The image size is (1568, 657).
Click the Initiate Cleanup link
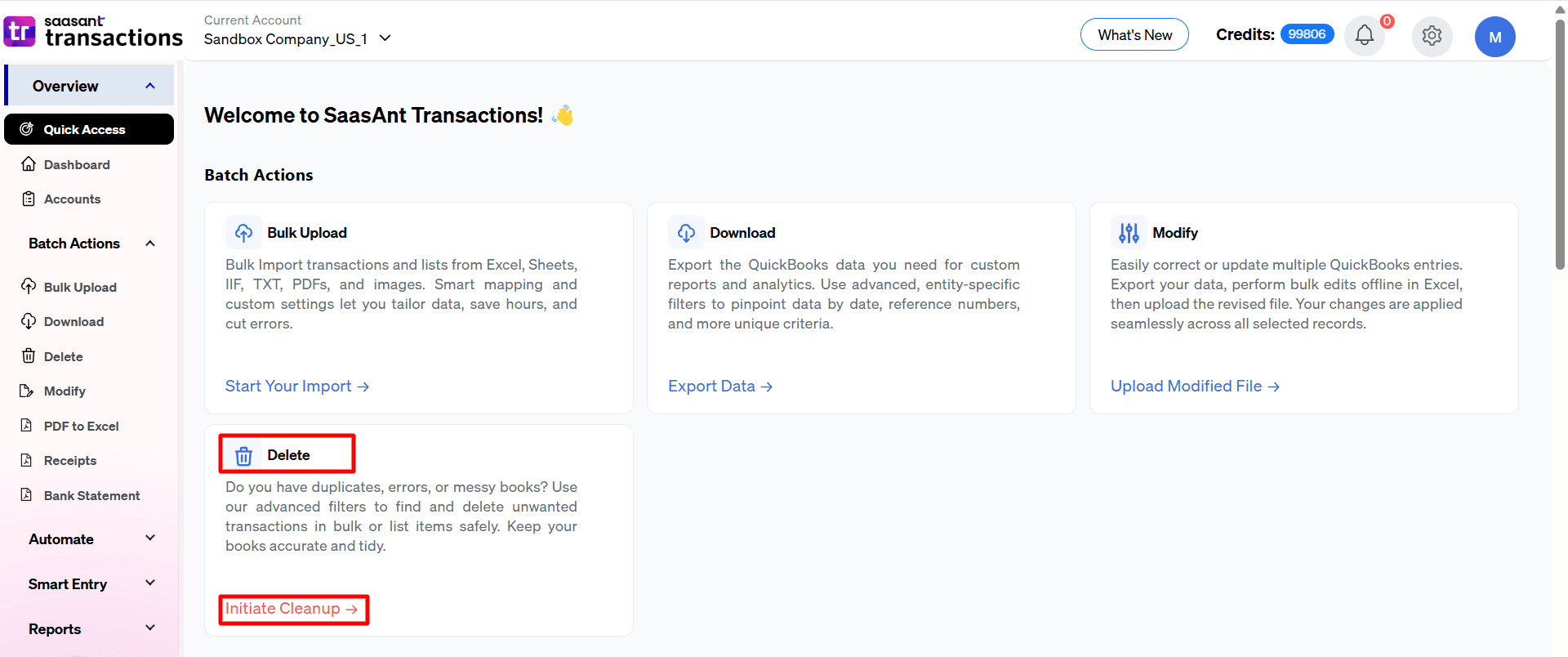pyautogui.click(x=292, y=609)
